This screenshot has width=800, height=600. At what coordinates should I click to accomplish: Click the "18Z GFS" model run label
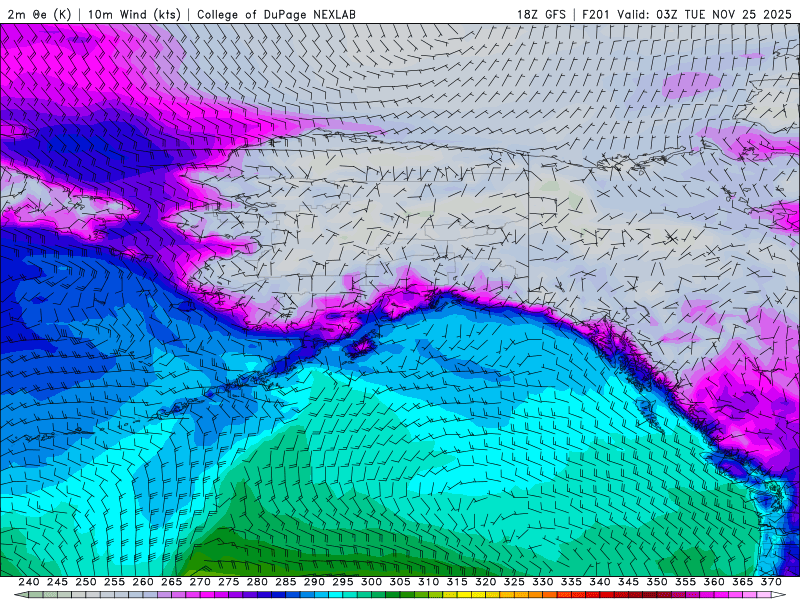pos(541,14)
